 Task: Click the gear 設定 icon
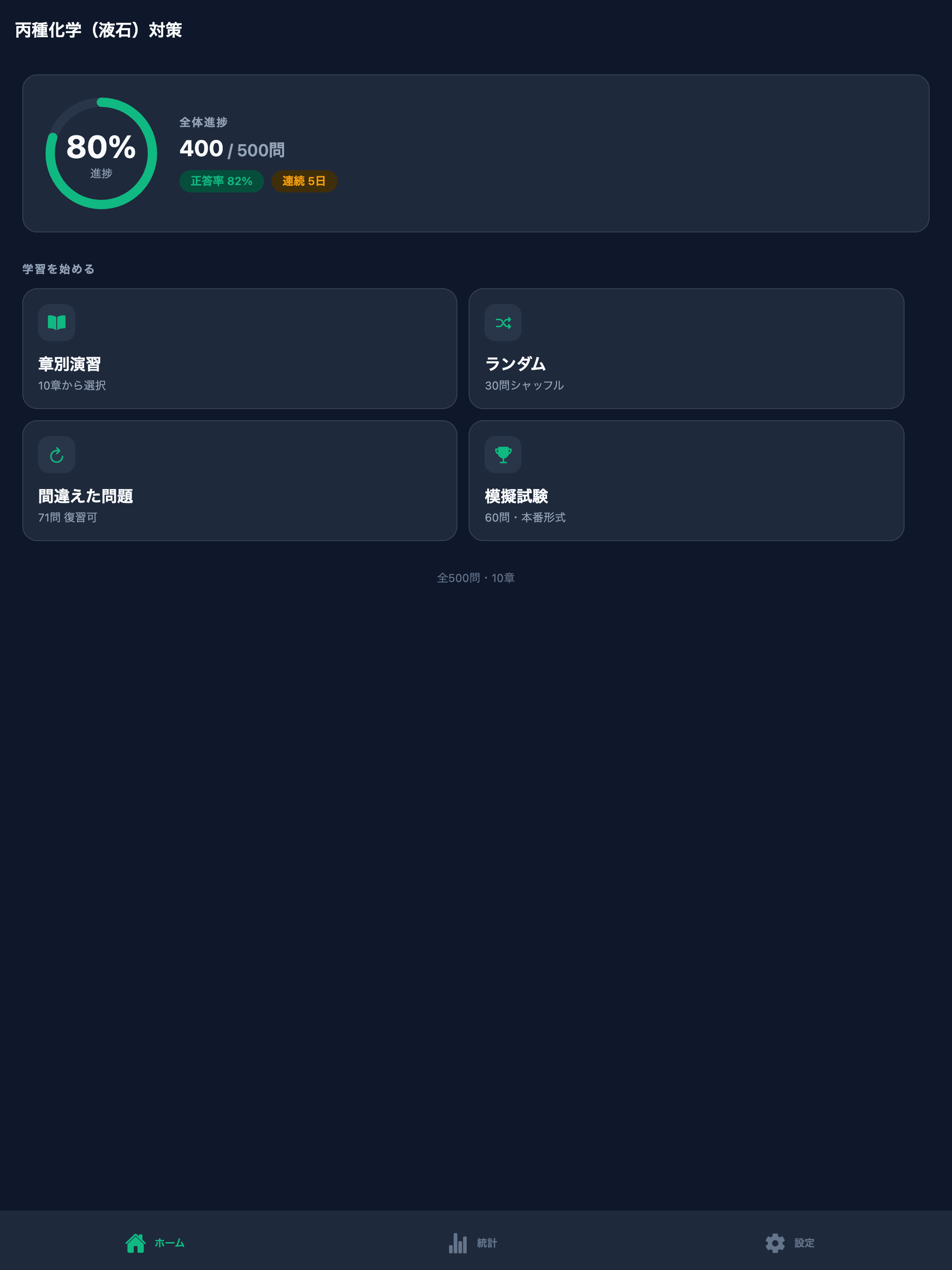point(775,1243)
